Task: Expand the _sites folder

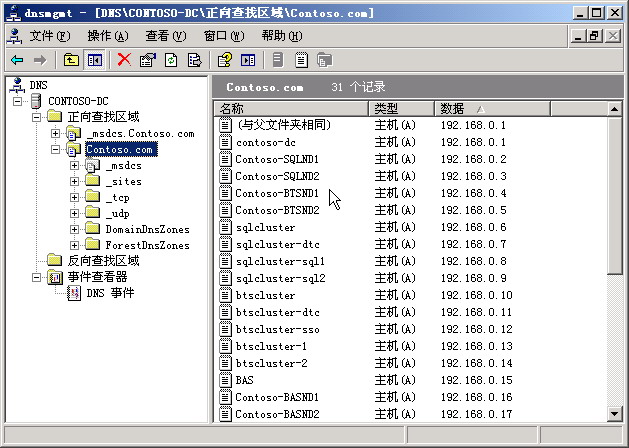Action: click(x=74, y=181)
